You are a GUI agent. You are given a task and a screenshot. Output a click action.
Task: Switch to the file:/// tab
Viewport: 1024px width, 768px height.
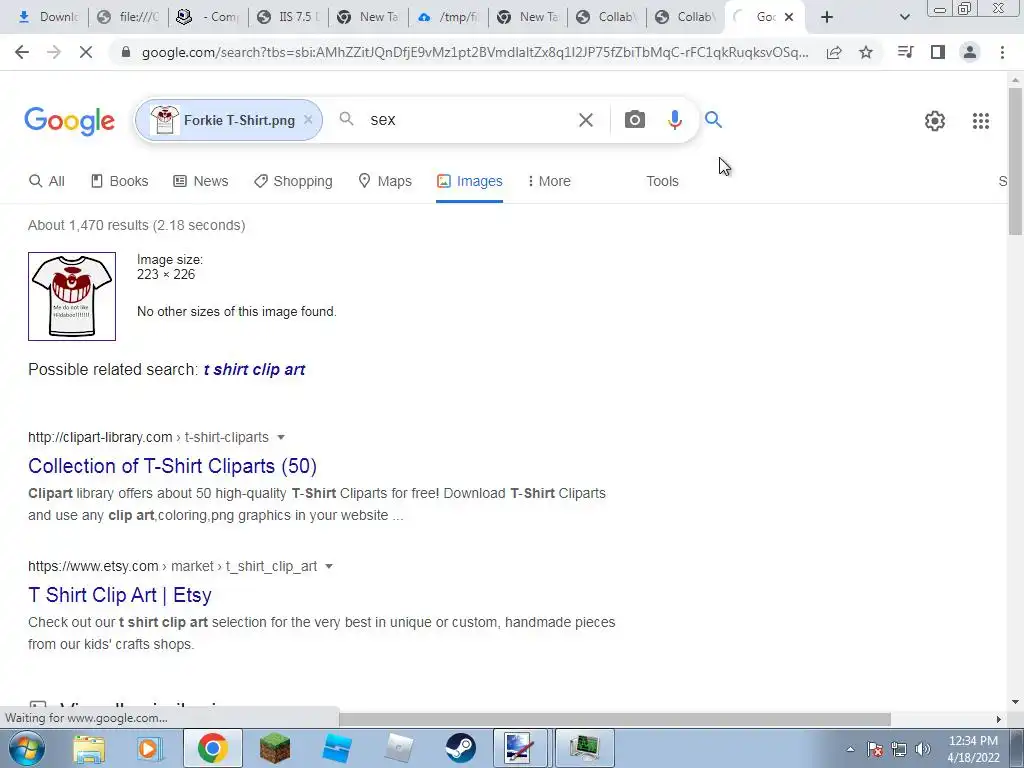[x=128, y=17]
